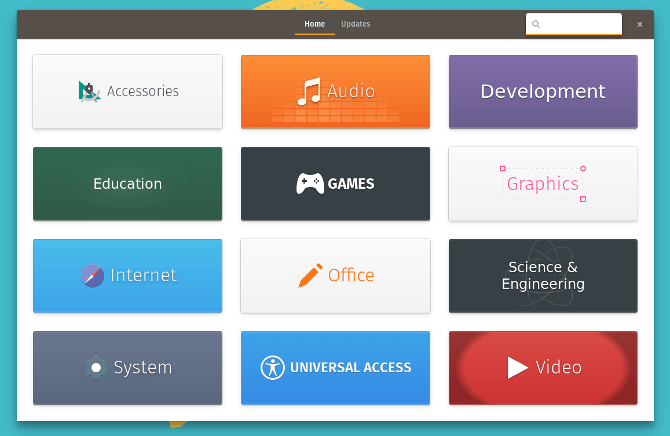Open the Accessories category
This screenshot has width=670, height=436.
pos(127,91)
